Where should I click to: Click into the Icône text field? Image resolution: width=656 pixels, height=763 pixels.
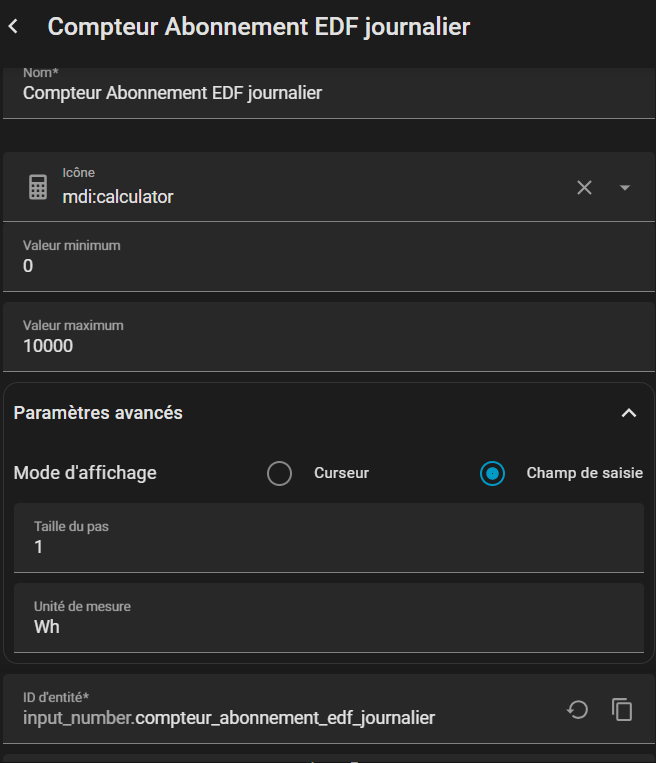click(300, 197)
